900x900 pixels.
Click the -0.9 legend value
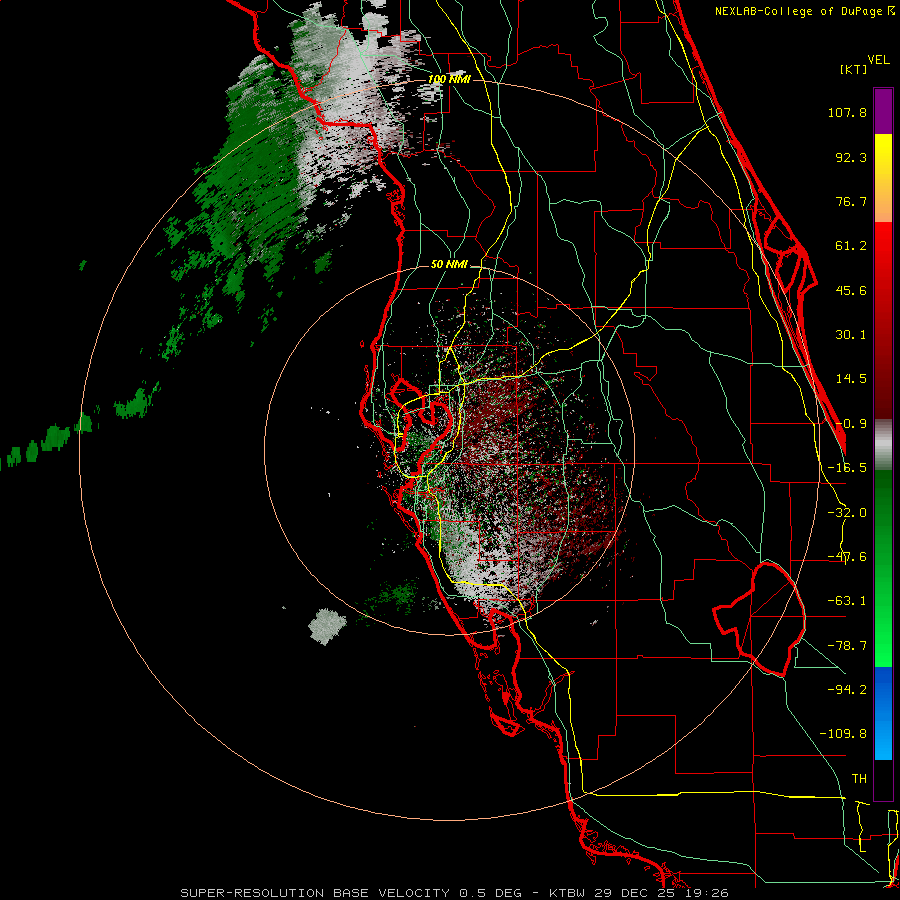tap(851, 424)
